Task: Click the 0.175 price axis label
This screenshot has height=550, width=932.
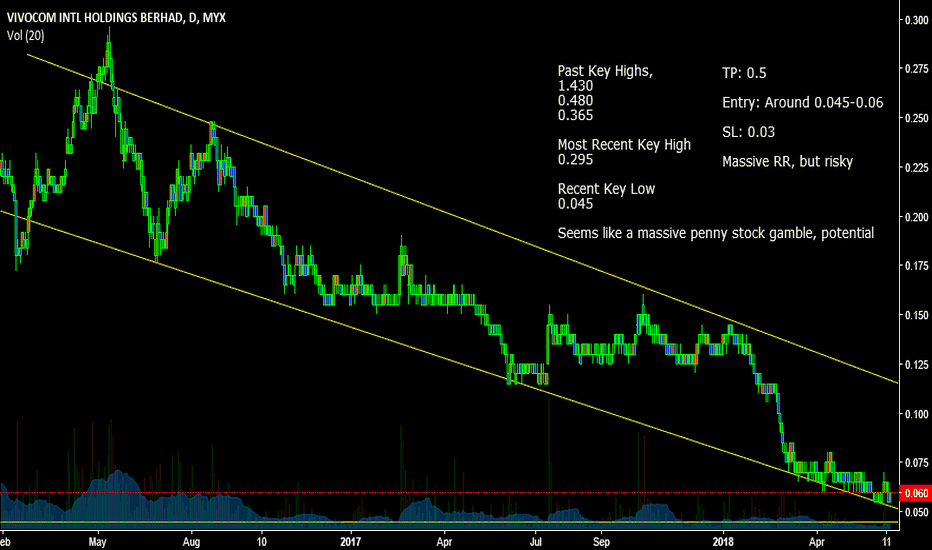Action: (x=917, y=266)
